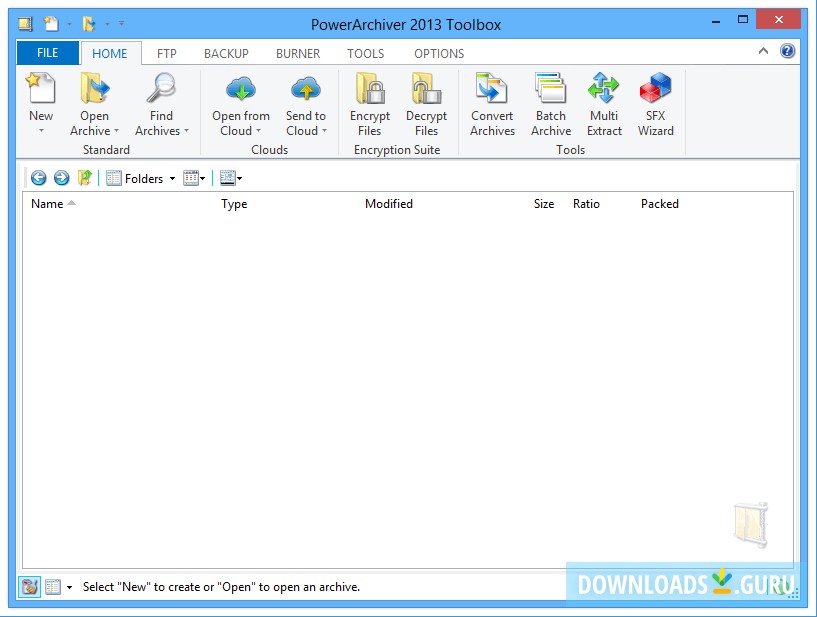The width and height of the screenshot is (817, 617).
Task: Click the status bar skin palette icon
Action: pos(30,587)
